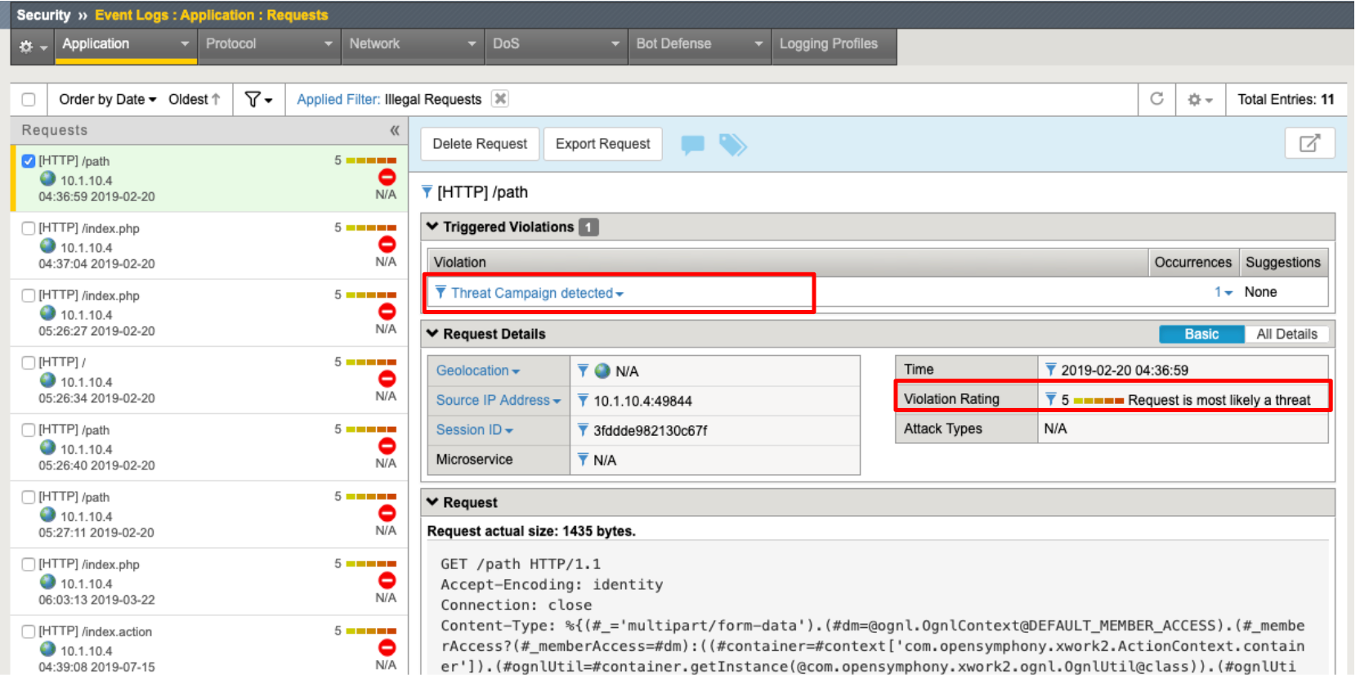Toggle the select-all checkbox in the toolbar
Screen dimensions: 1360x682
(x=28, y=99)
